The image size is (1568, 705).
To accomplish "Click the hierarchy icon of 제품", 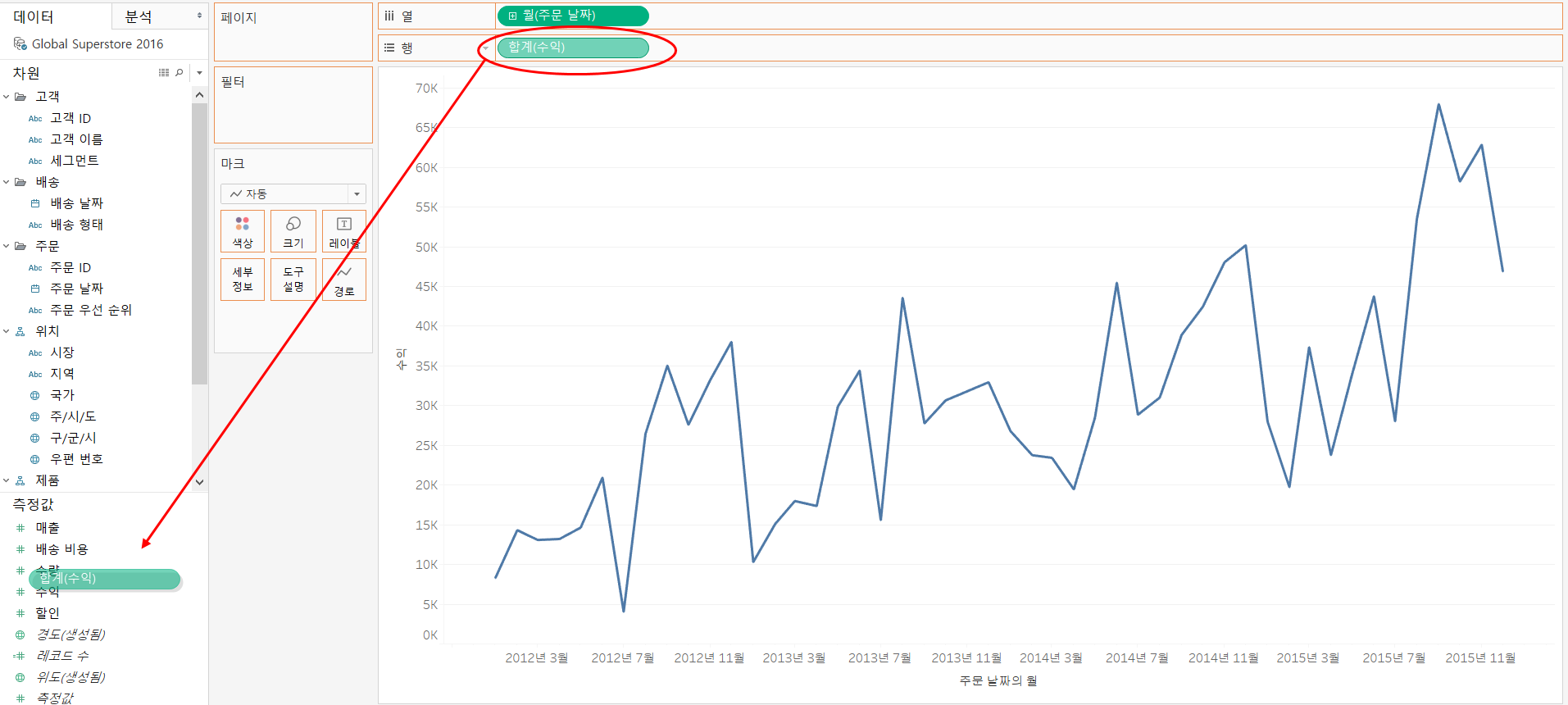I will click(20, 480).
